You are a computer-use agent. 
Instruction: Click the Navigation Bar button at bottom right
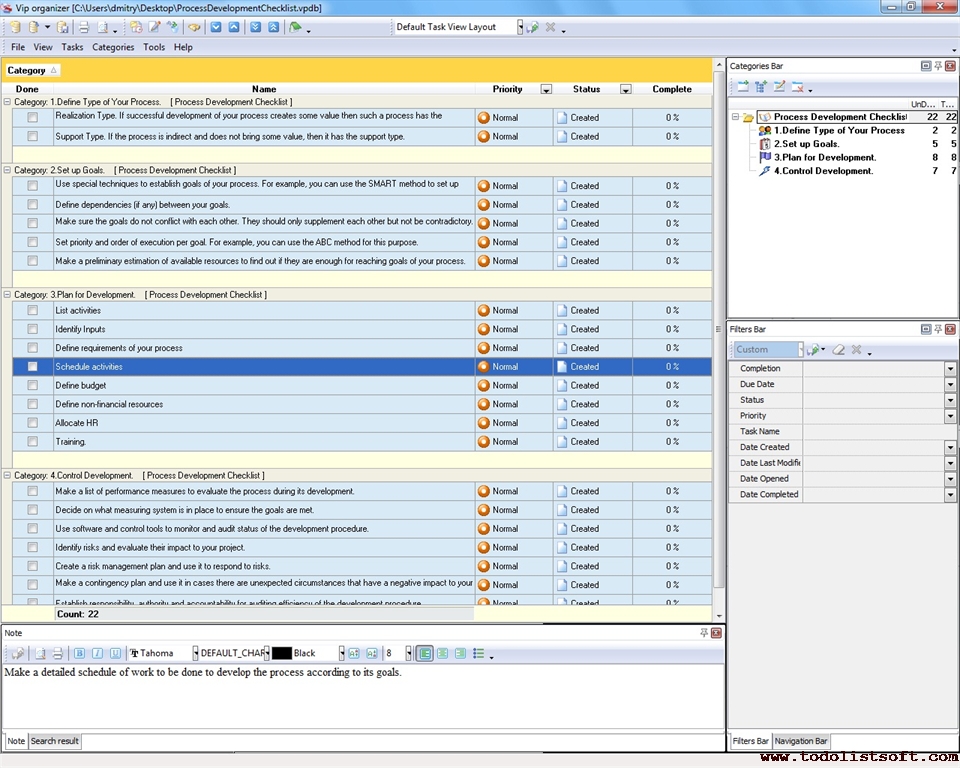click(800, 741)
